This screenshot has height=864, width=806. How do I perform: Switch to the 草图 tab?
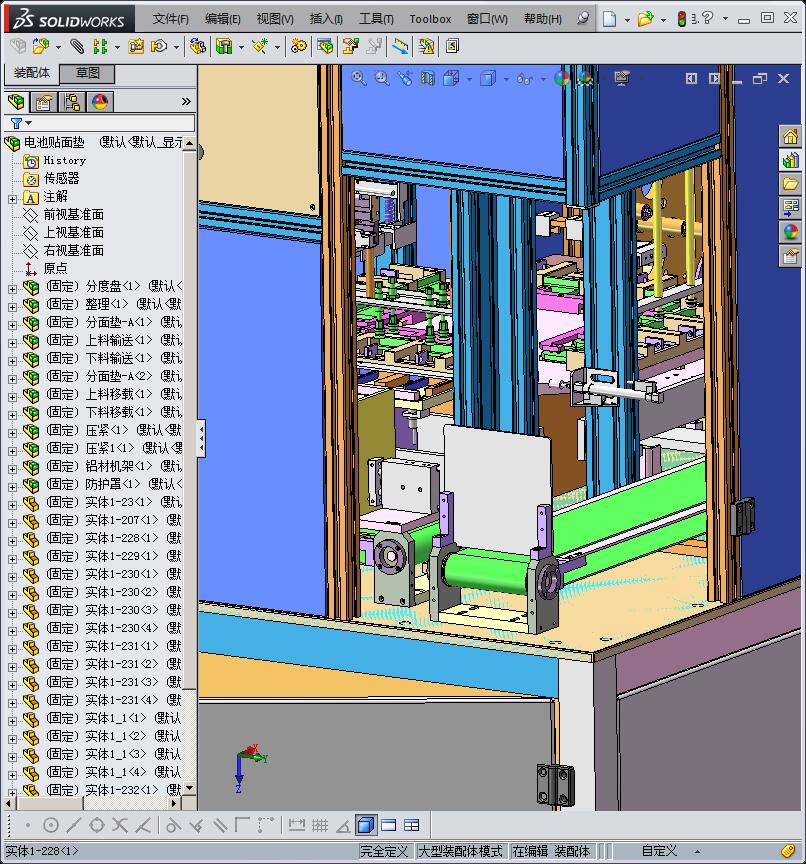click(x=87, y=73)
